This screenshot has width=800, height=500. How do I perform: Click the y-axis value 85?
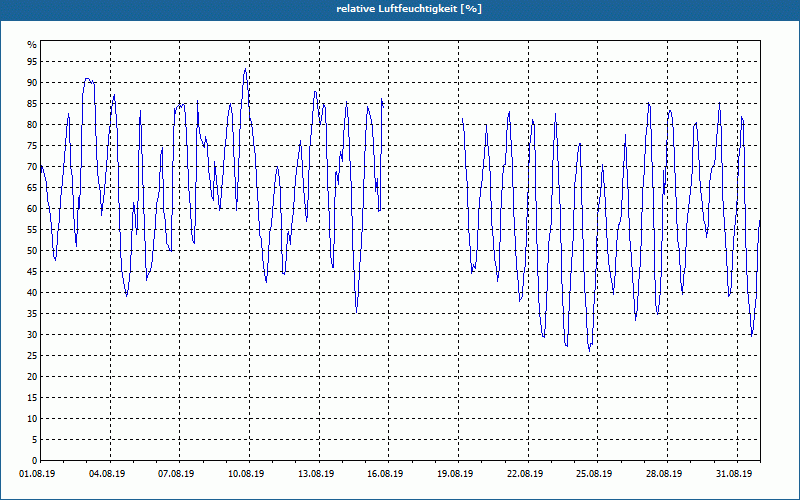(x=32, y=104)
